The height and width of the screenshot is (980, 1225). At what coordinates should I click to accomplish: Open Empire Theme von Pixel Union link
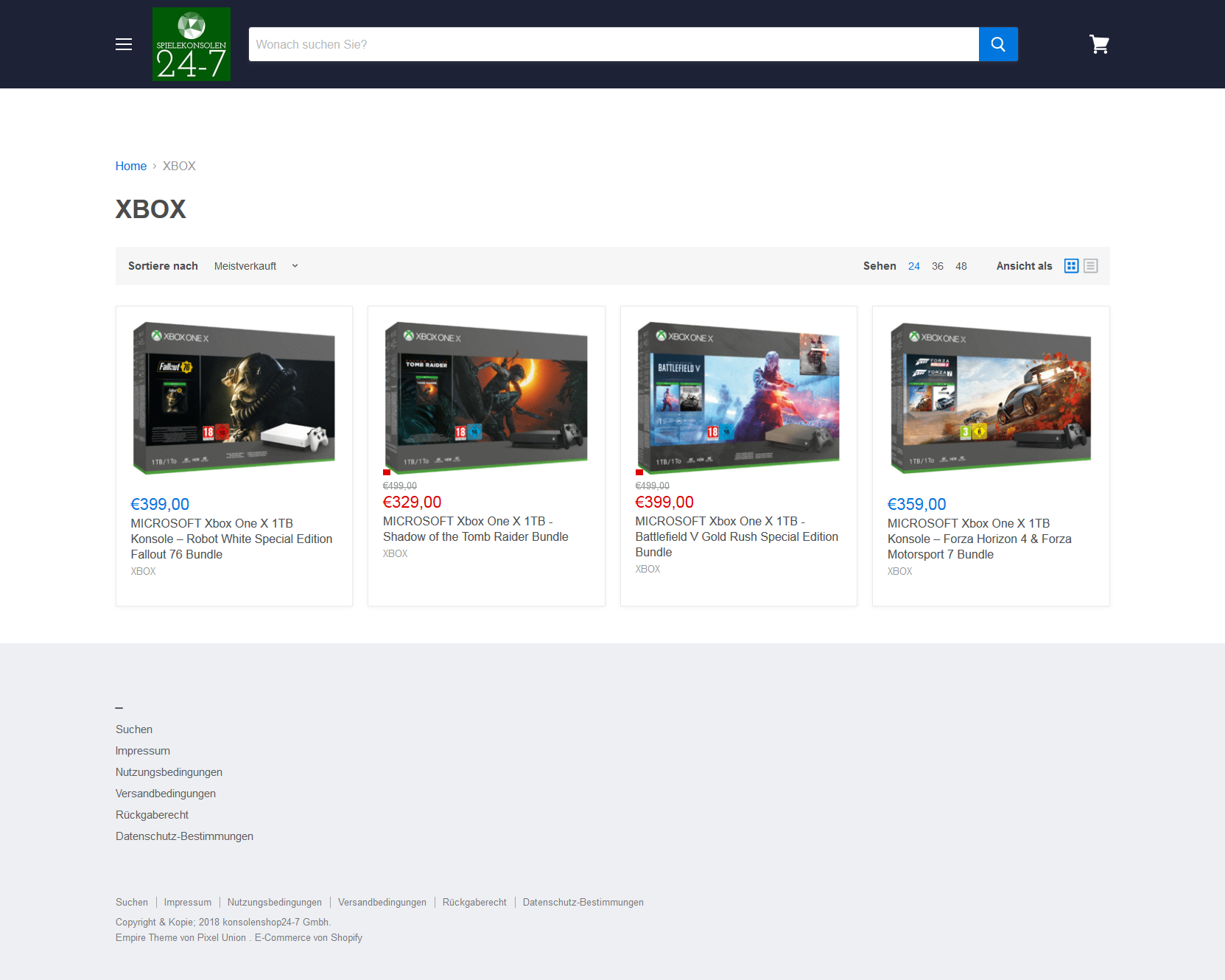tap(180, 938)
